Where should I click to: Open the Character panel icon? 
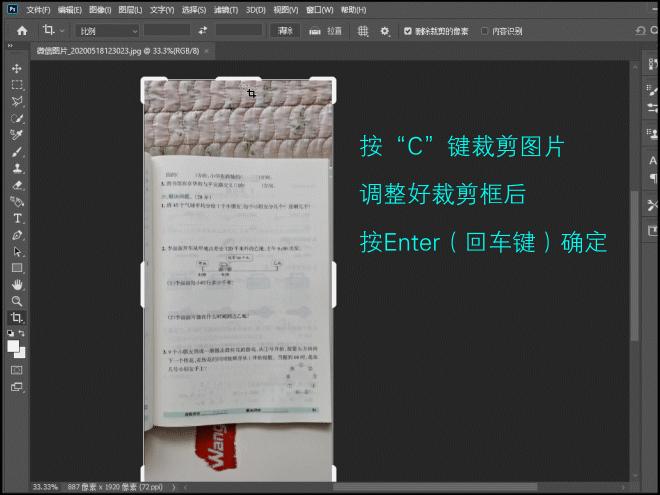pyautogui.click(x=652, y=160)
